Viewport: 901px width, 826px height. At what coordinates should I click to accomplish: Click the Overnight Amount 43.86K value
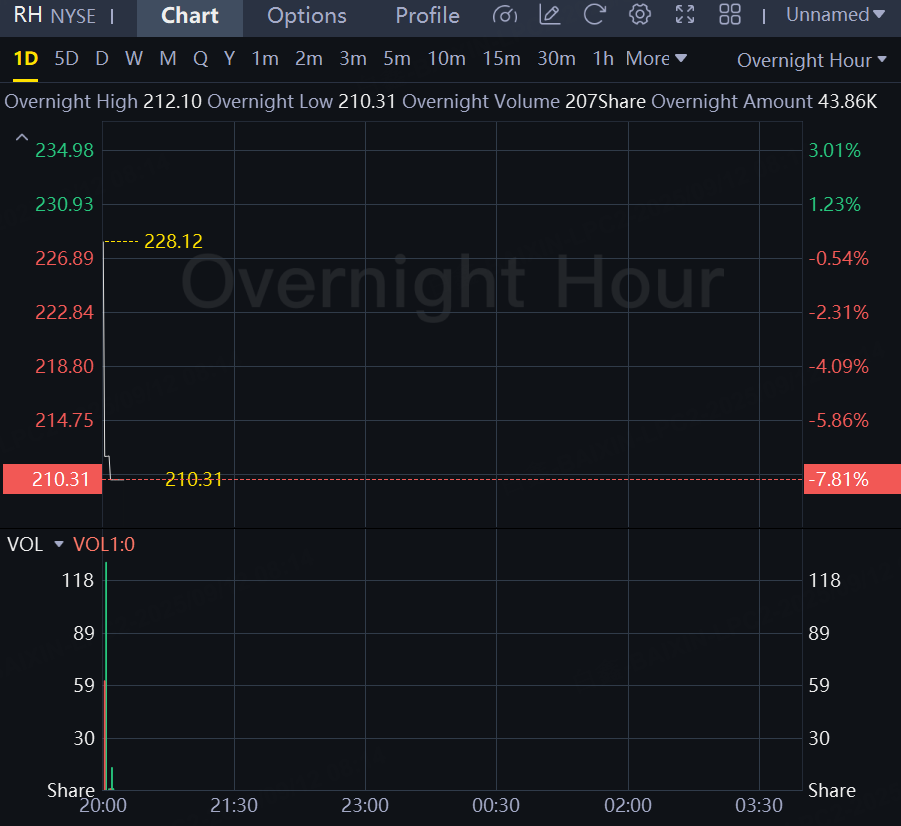[848, 101]
